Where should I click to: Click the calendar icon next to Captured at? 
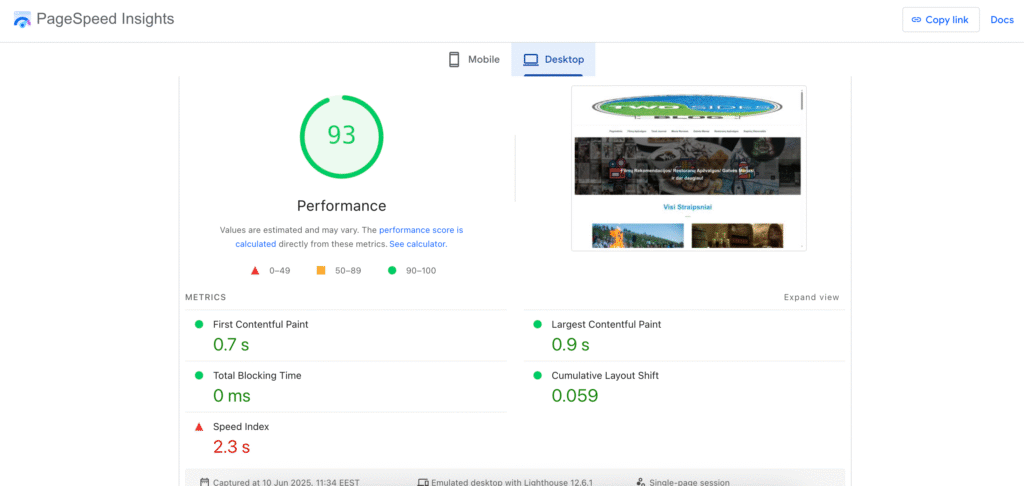[x=204, y=482]
